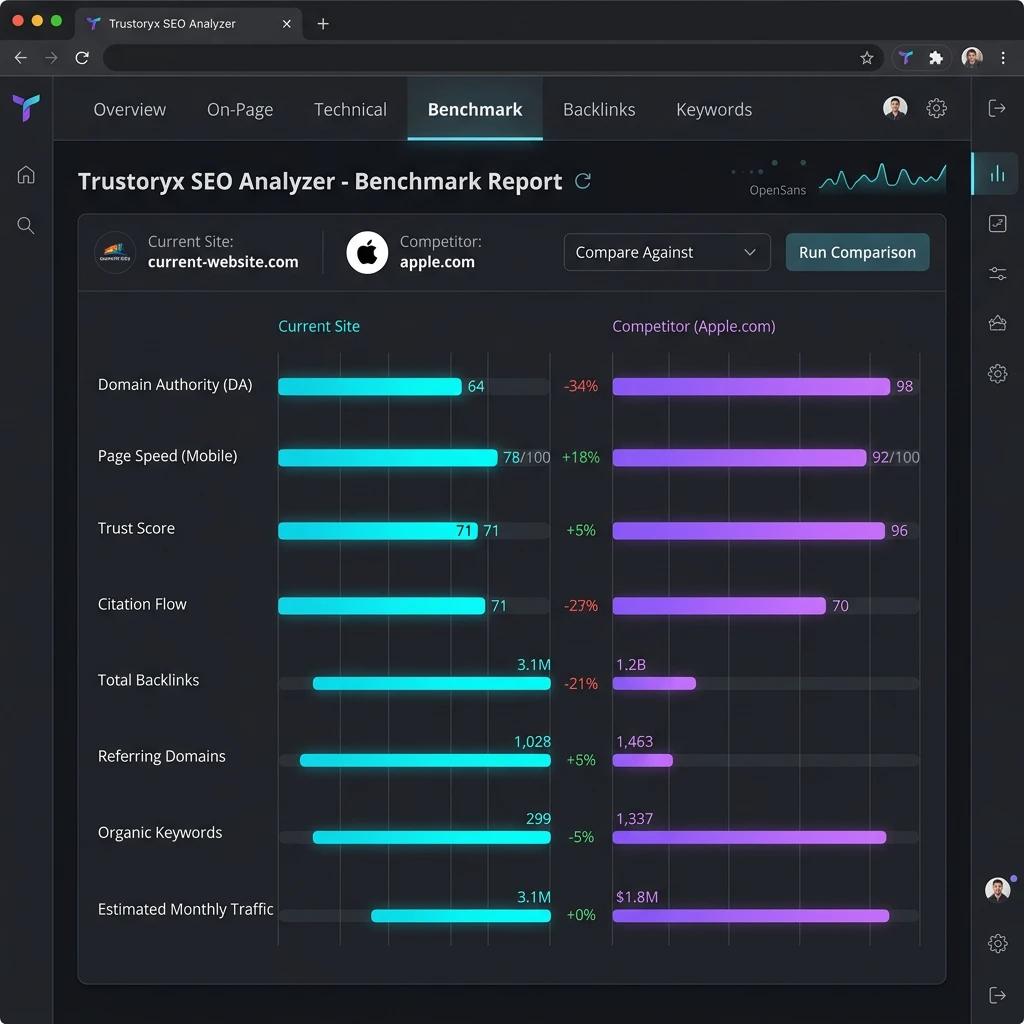The image size is (1024, 1024).
Task: Click the Domain Authority current site cyan bar
Action: point(370,387)
